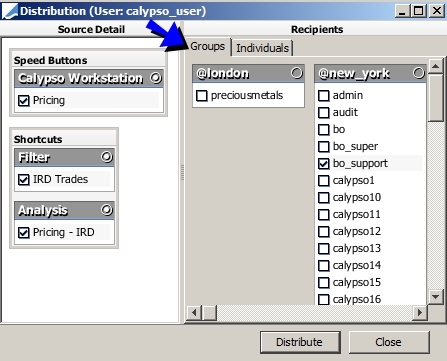
Task: Click the horizontal scrollbar right arrow
Action: pos(420,313)
